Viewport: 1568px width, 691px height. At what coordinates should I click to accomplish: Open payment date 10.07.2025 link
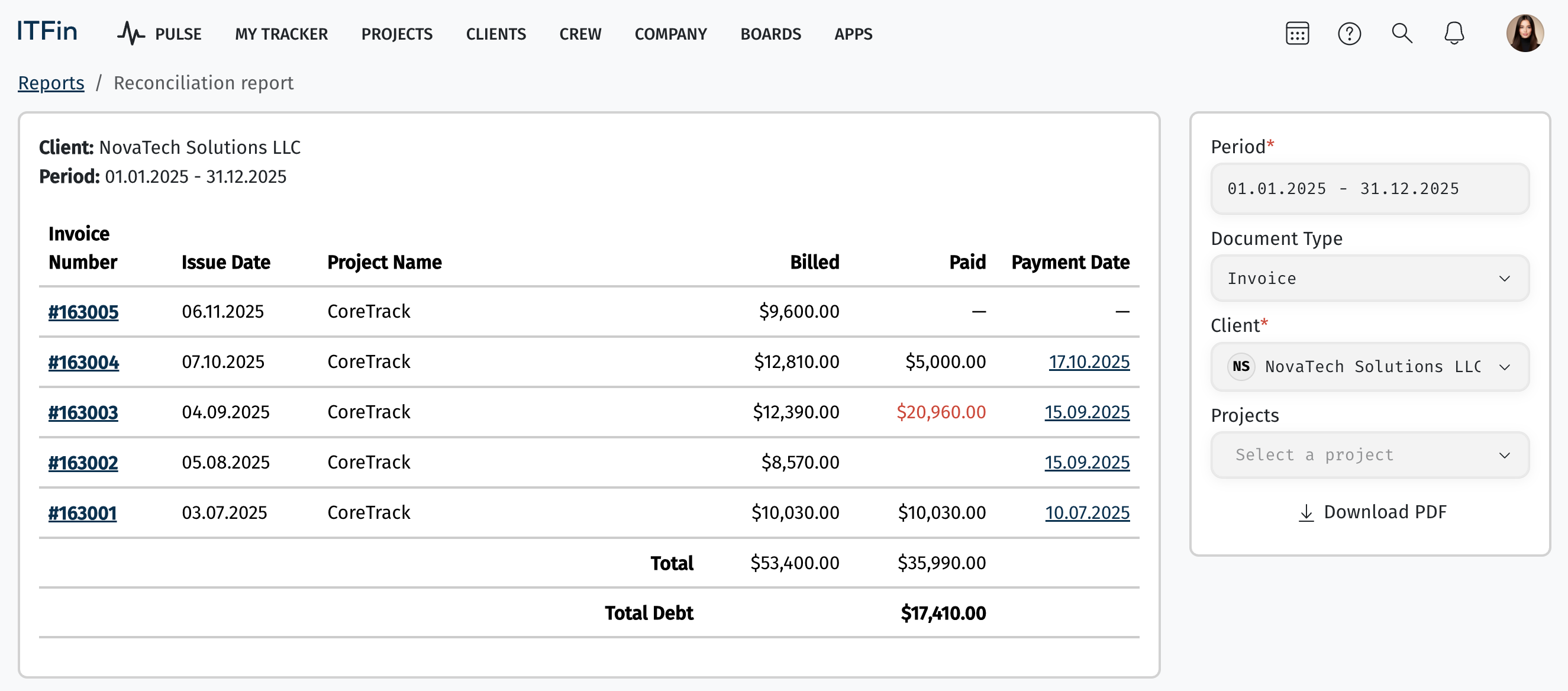pos(1086,512)
